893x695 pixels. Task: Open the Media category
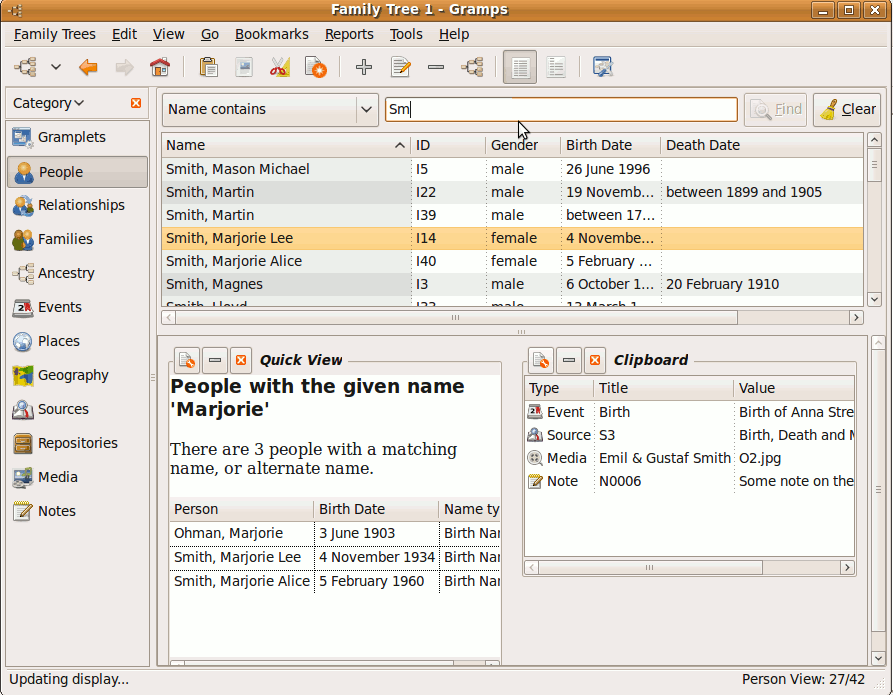[77, 477]
